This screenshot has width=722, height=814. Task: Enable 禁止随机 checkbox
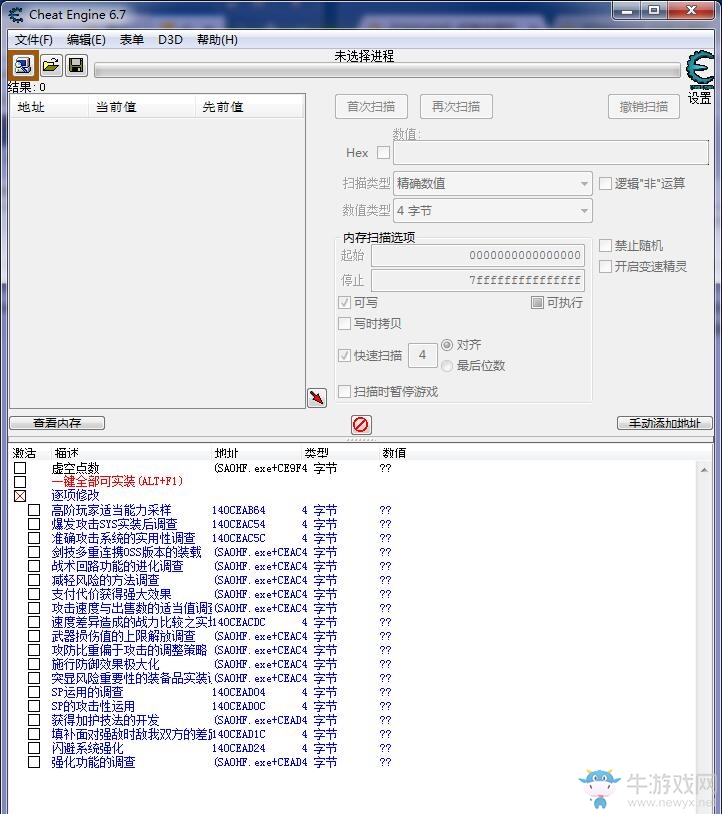click(x=605, y=245)
